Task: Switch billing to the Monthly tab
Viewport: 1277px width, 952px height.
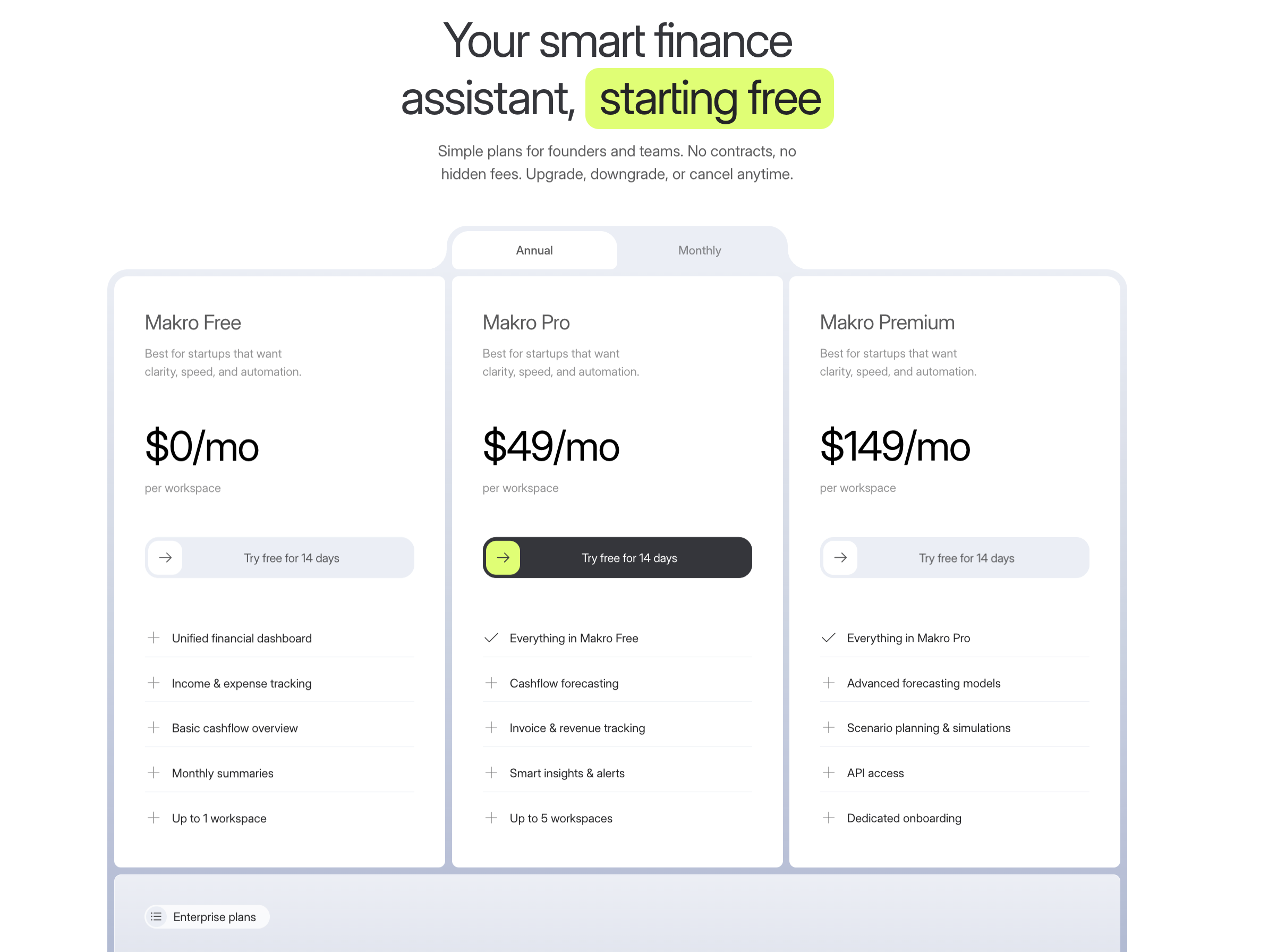Action: pyautogui.click(x=699, y=250)
